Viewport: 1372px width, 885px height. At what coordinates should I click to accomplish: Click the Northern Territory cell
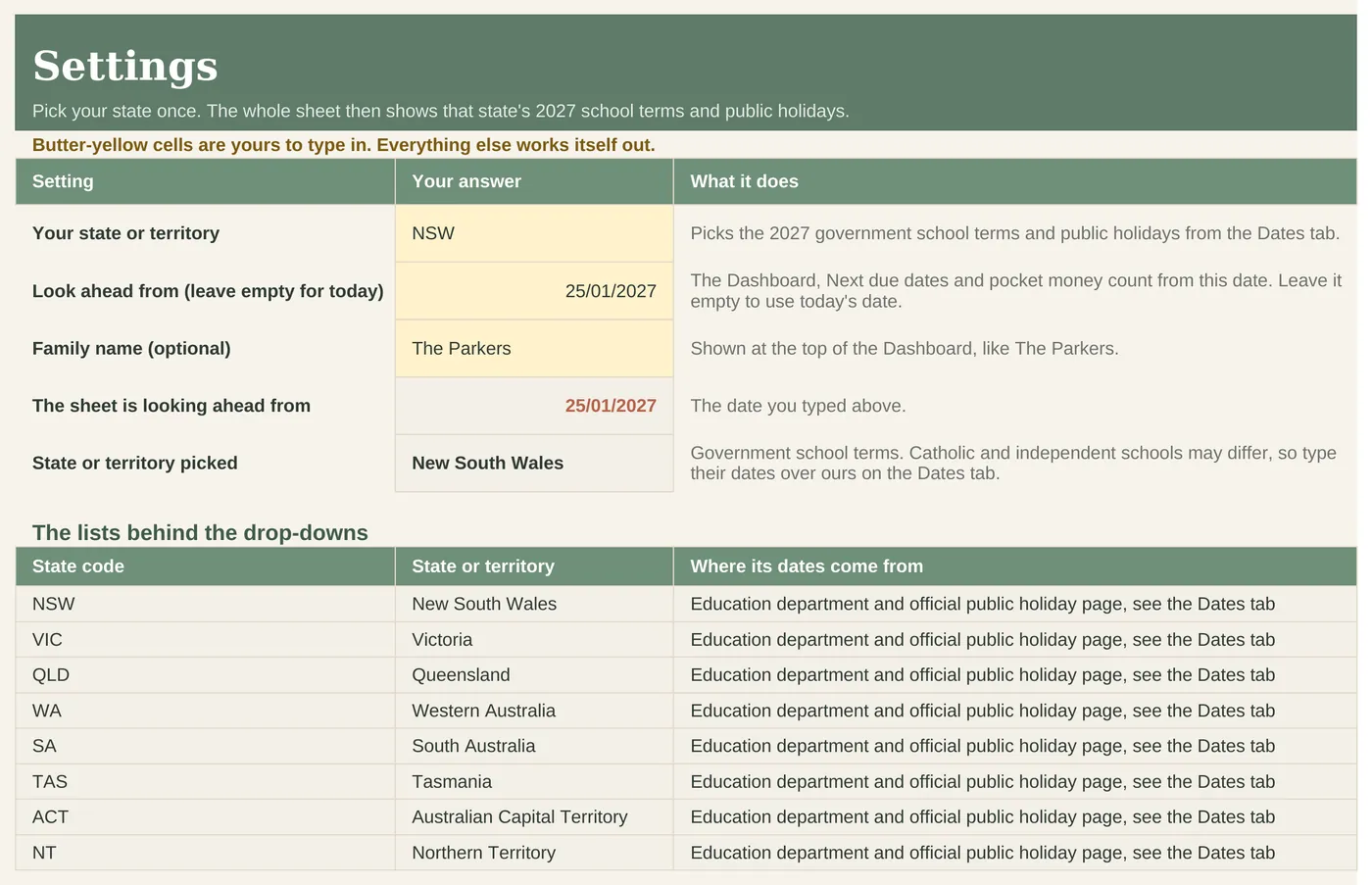point(534,853)
